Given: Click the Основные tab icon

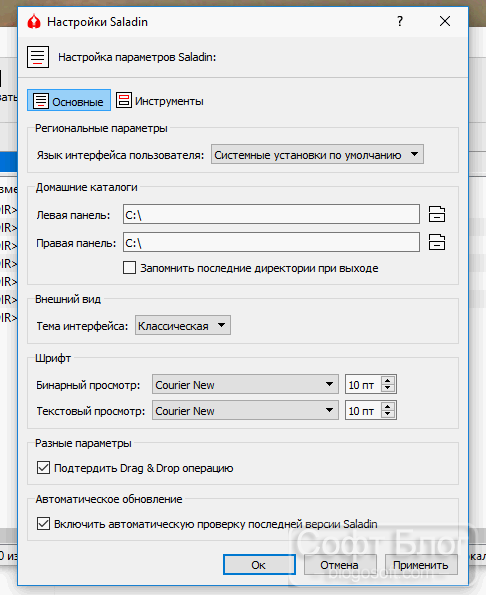Looking at the screenshot, I should click(x=41, y=101).
